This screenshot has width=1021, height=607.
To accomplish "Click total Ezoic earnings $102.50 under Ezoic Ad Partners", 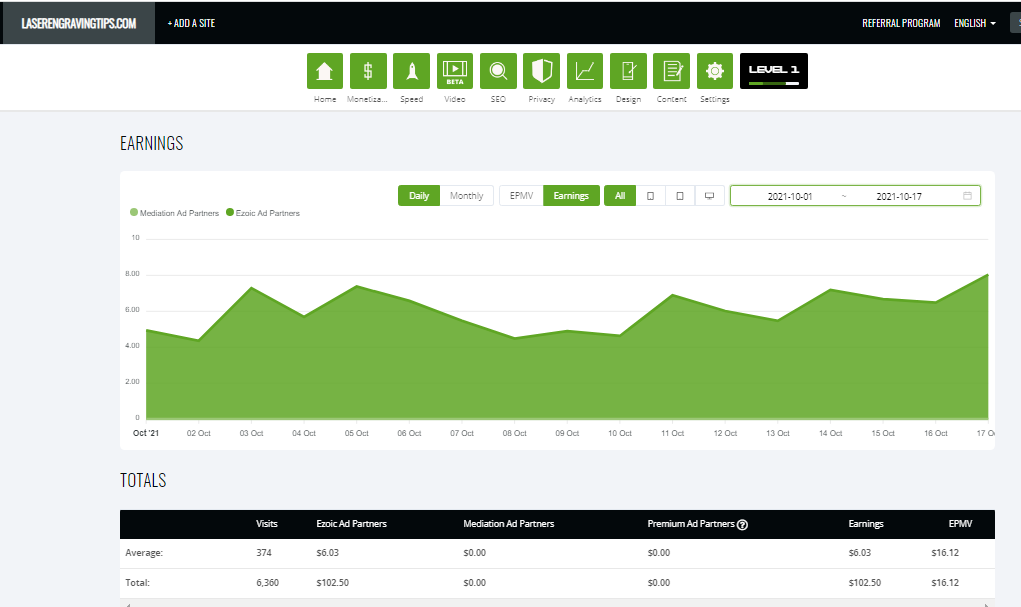I will click(333, 583).
